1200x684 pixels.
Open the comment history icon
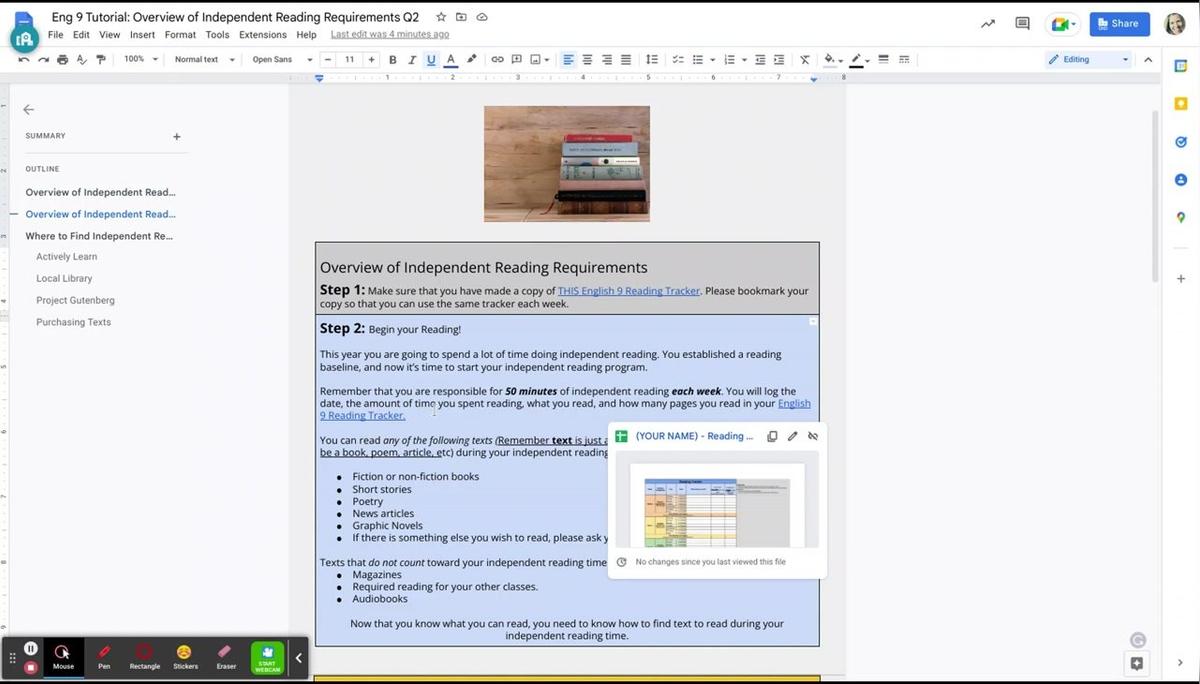pos(1022,24)
